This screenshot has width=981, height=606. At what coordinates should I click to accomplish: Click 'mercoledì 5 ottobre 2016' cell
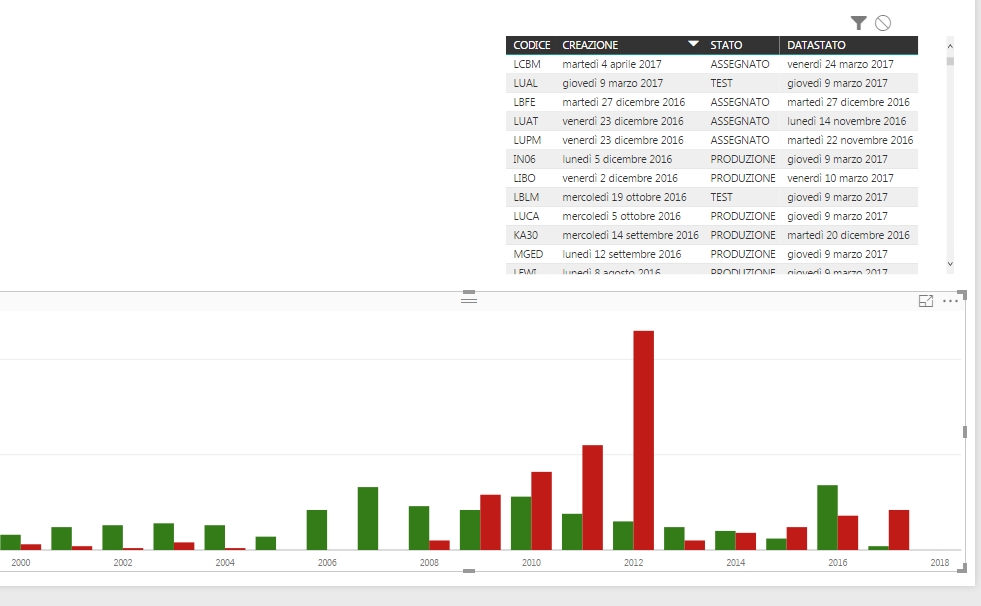(621, 216)
